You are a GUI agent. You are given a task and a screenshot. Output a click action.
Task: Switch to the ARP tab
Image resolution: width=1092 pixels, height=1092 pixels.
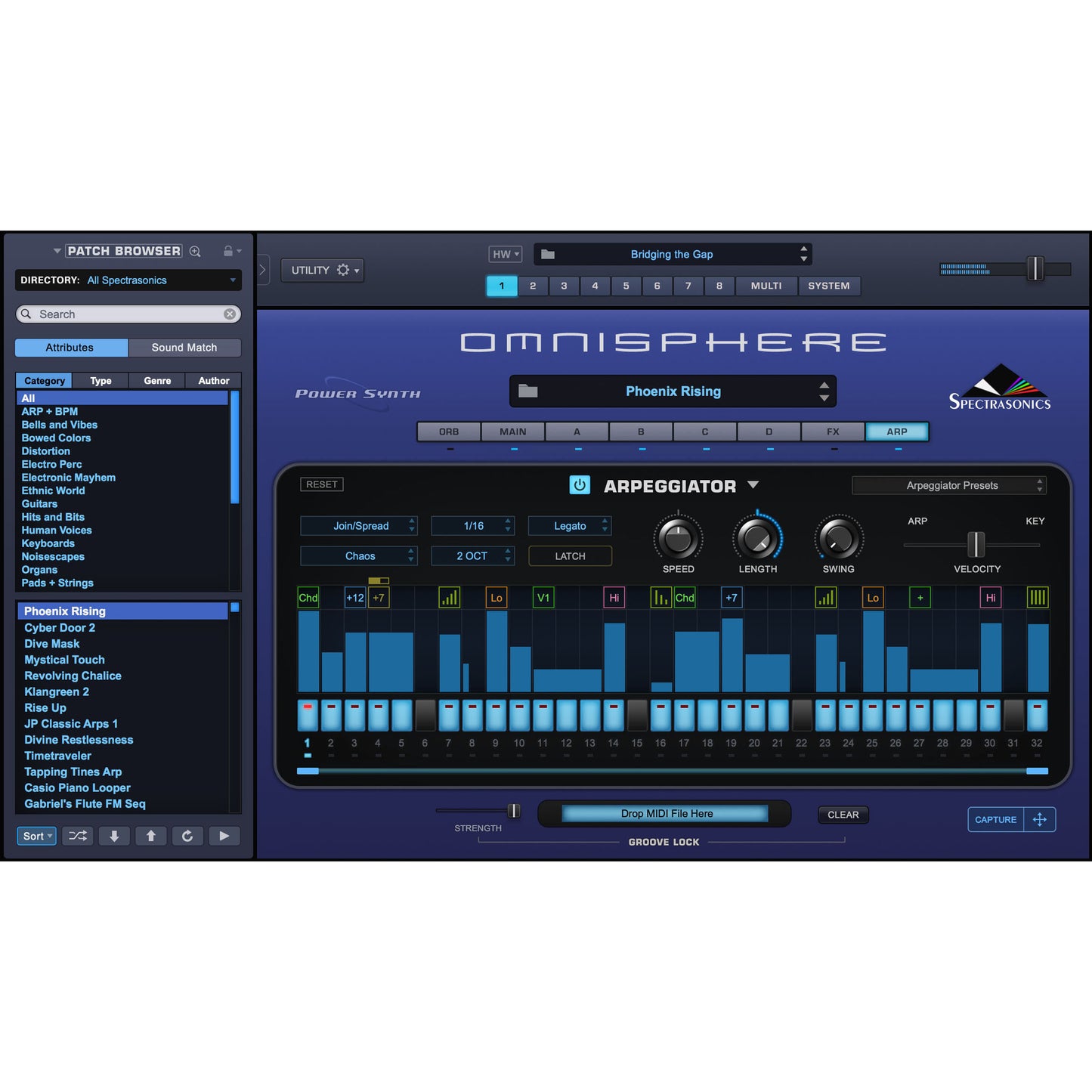[x=896, y=431]
